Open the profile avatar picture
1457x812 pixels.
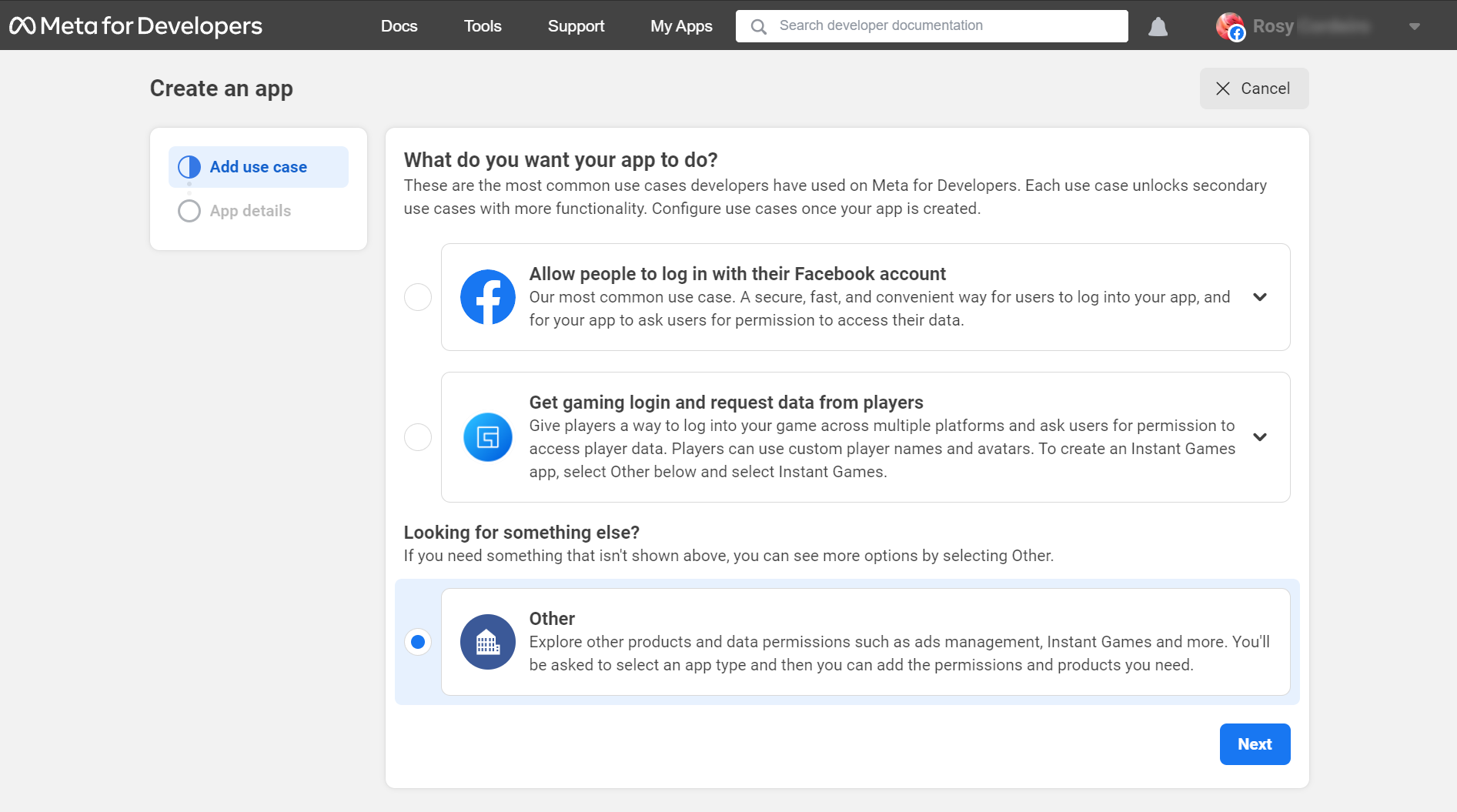[x=1229, y=25]
